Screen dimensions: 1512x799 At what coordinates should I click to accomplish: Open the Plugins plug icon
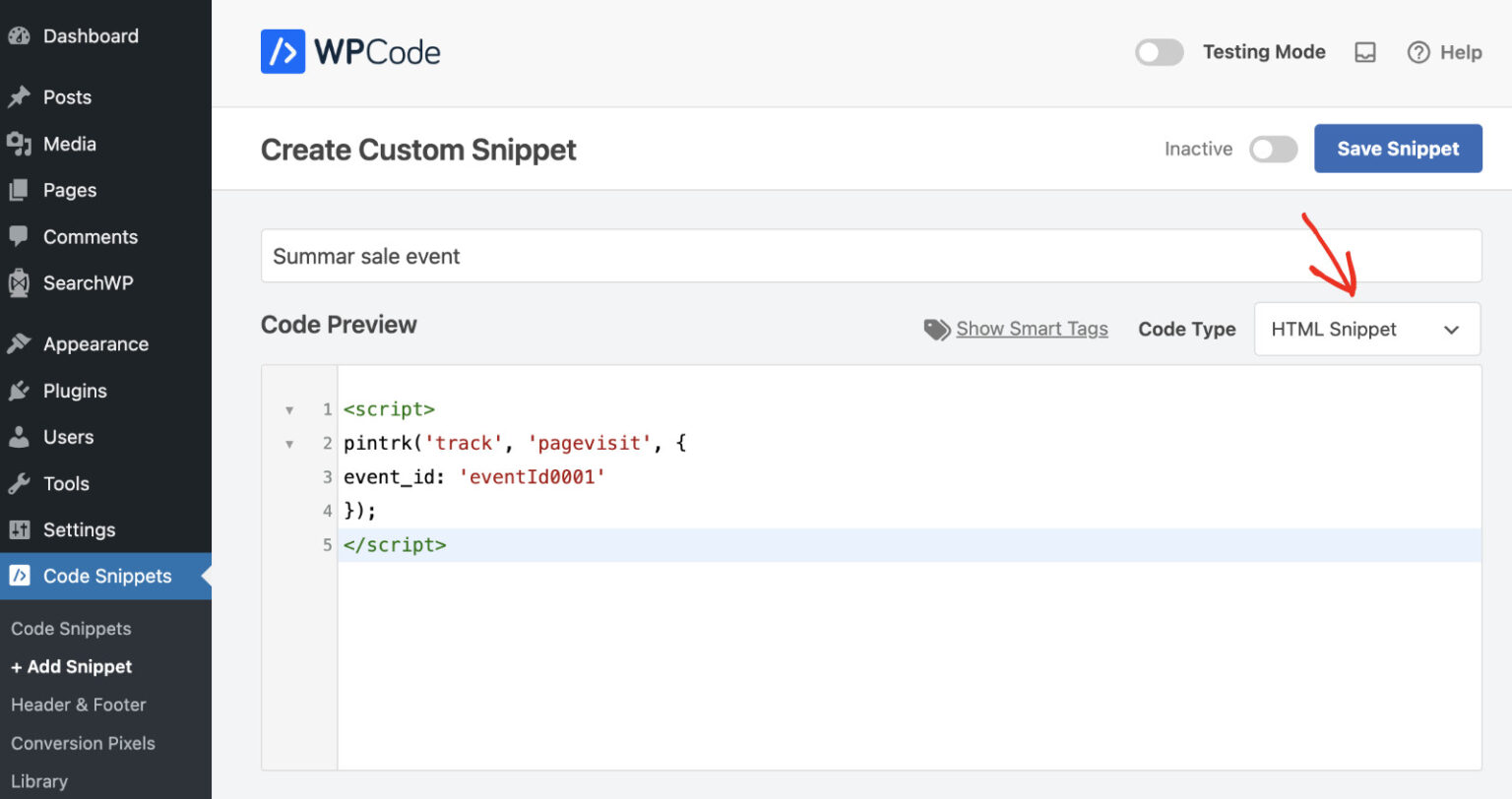22,391
